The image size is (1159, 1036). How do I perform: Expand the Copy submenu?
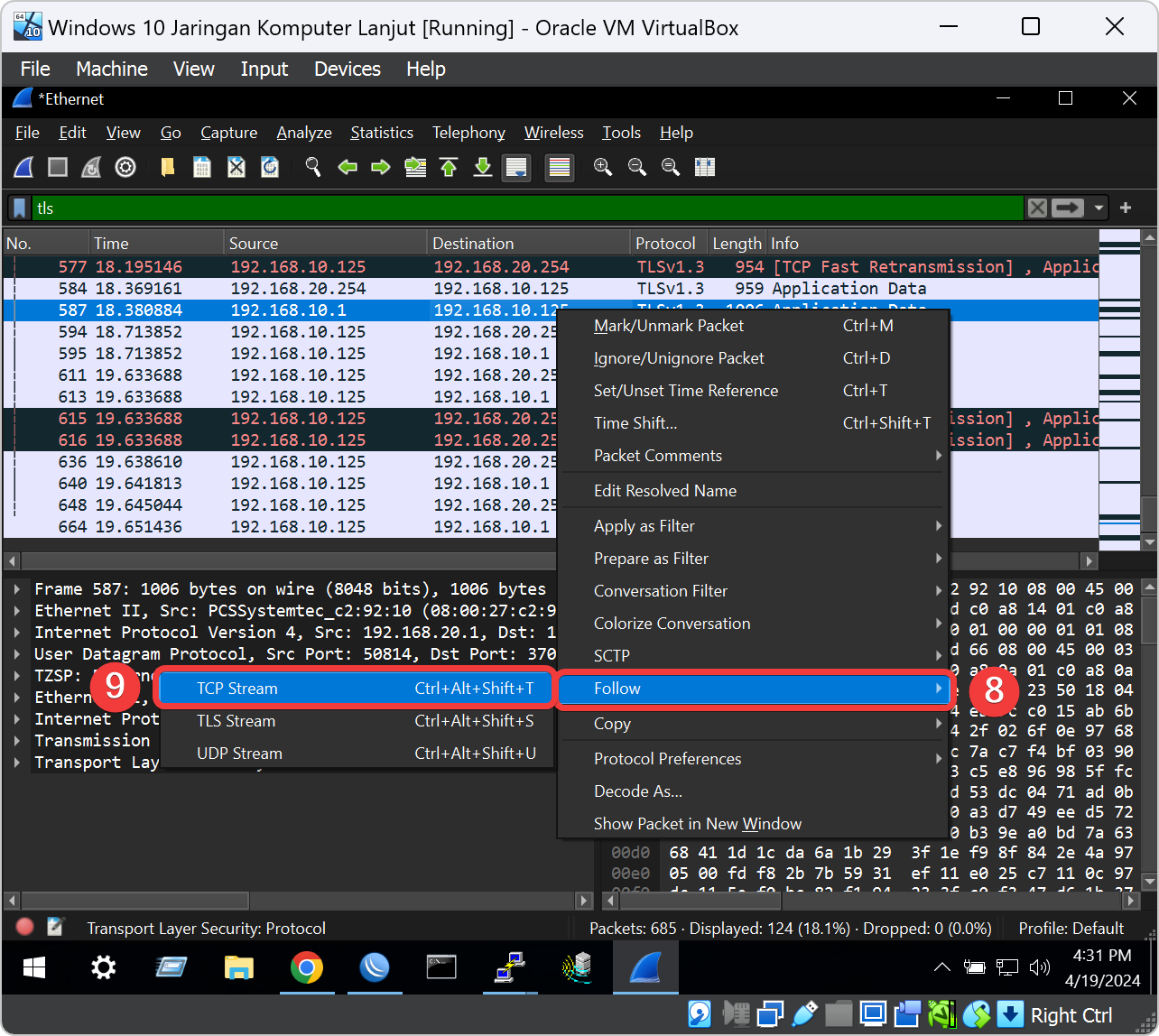pyautogui.click(x=754, y=724)
